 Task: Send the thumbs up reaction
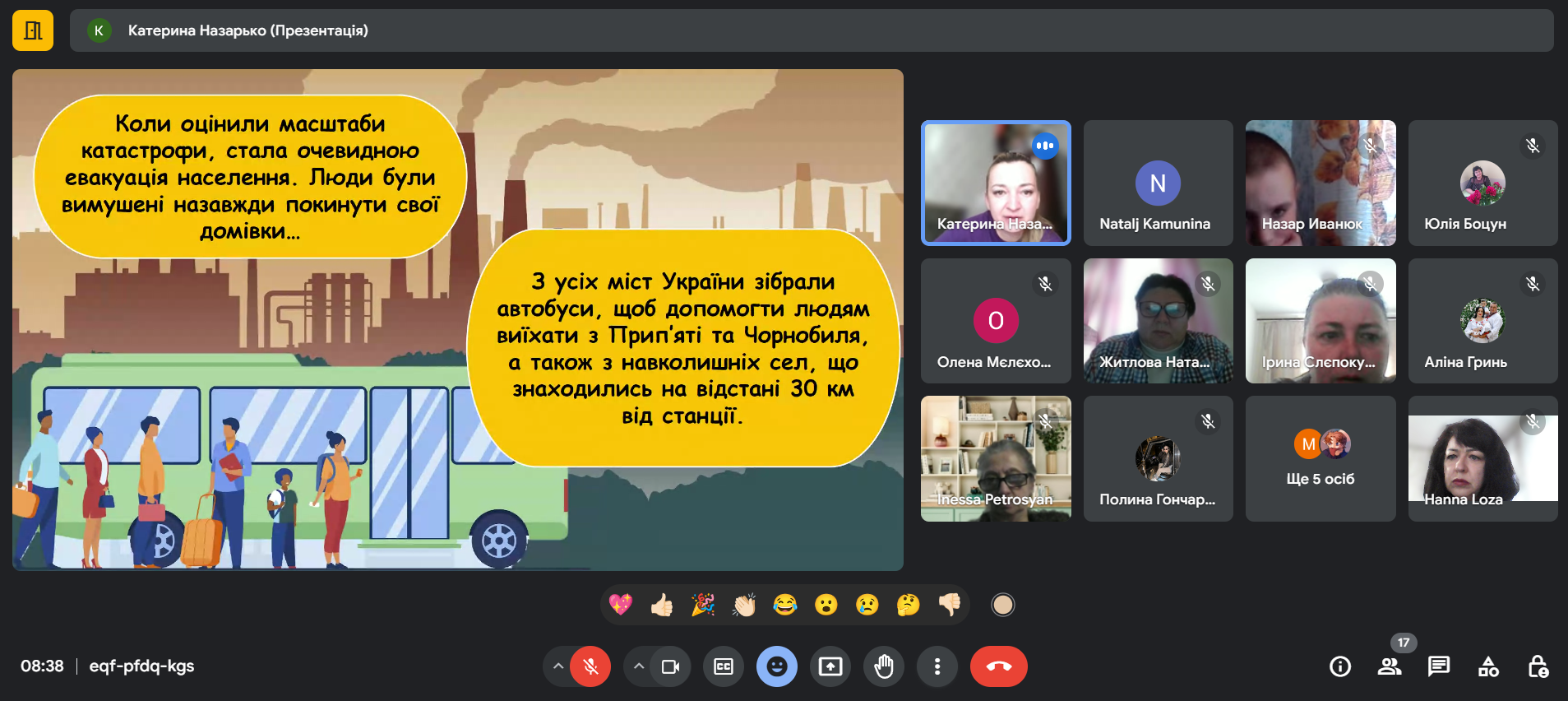click(662, 606)
